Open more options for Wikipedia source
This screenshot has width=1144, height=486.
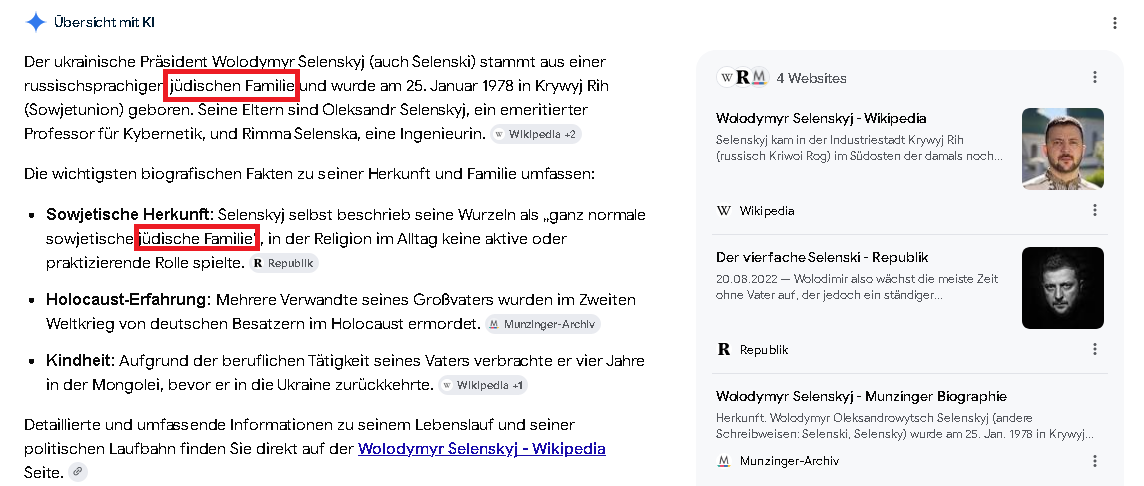point(1094,210)
